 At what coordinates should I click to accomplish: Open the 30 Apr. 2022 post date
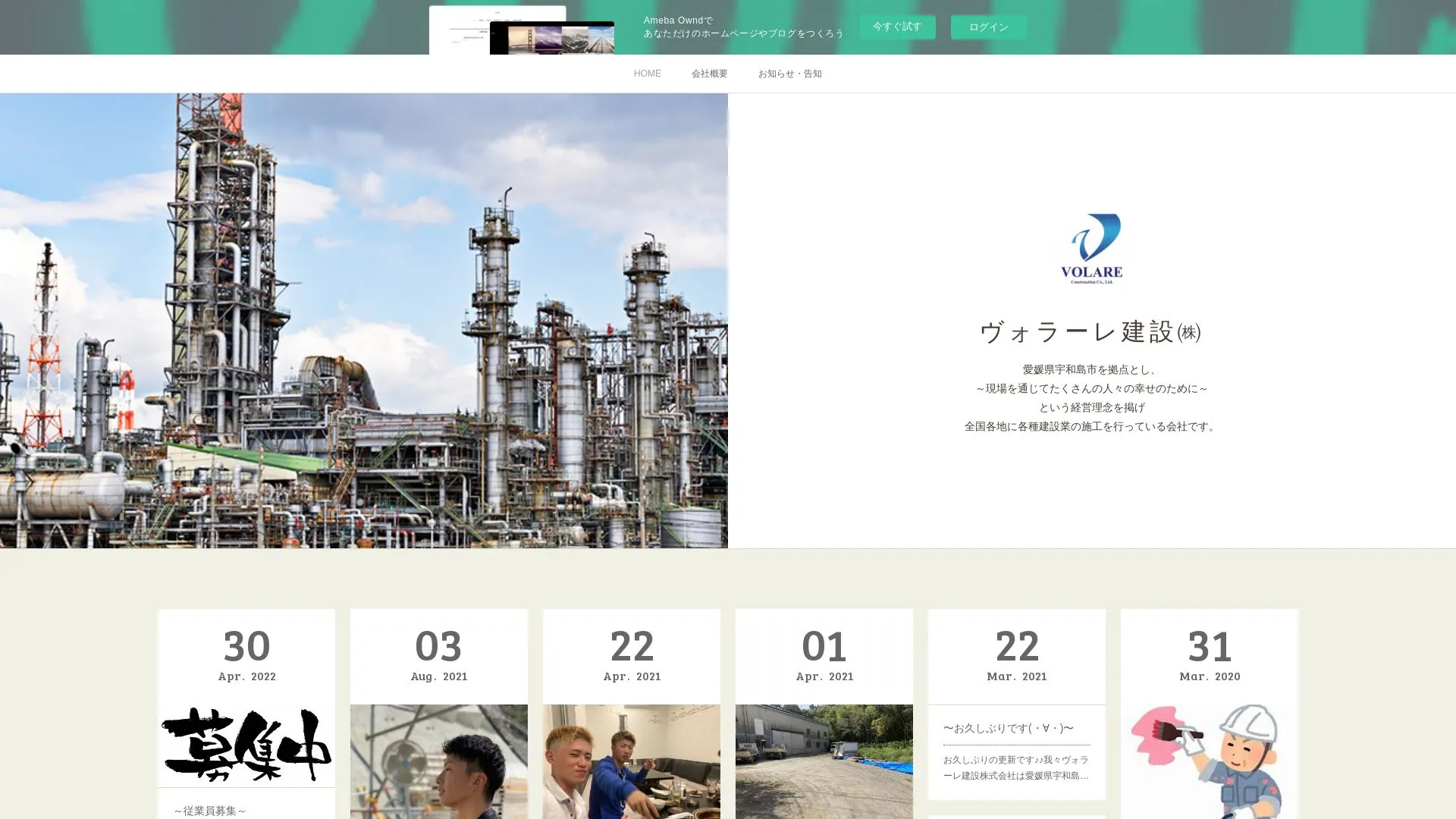pos(246,656)
